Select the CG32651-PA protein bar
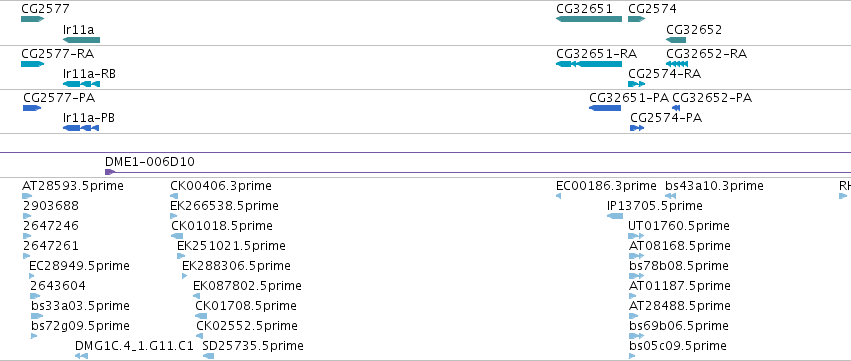Viewport: 851px width, 361px height. pos(605,108)
